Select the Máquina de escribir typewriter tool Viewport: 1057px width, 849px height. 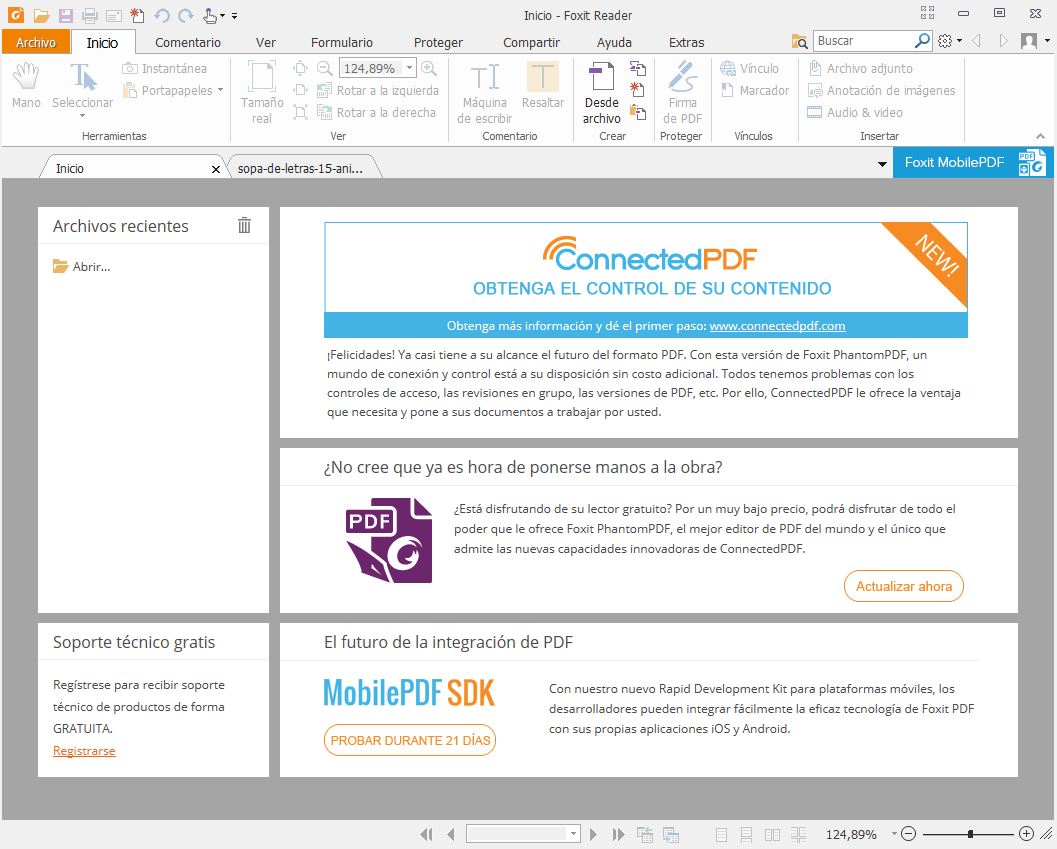485,92
